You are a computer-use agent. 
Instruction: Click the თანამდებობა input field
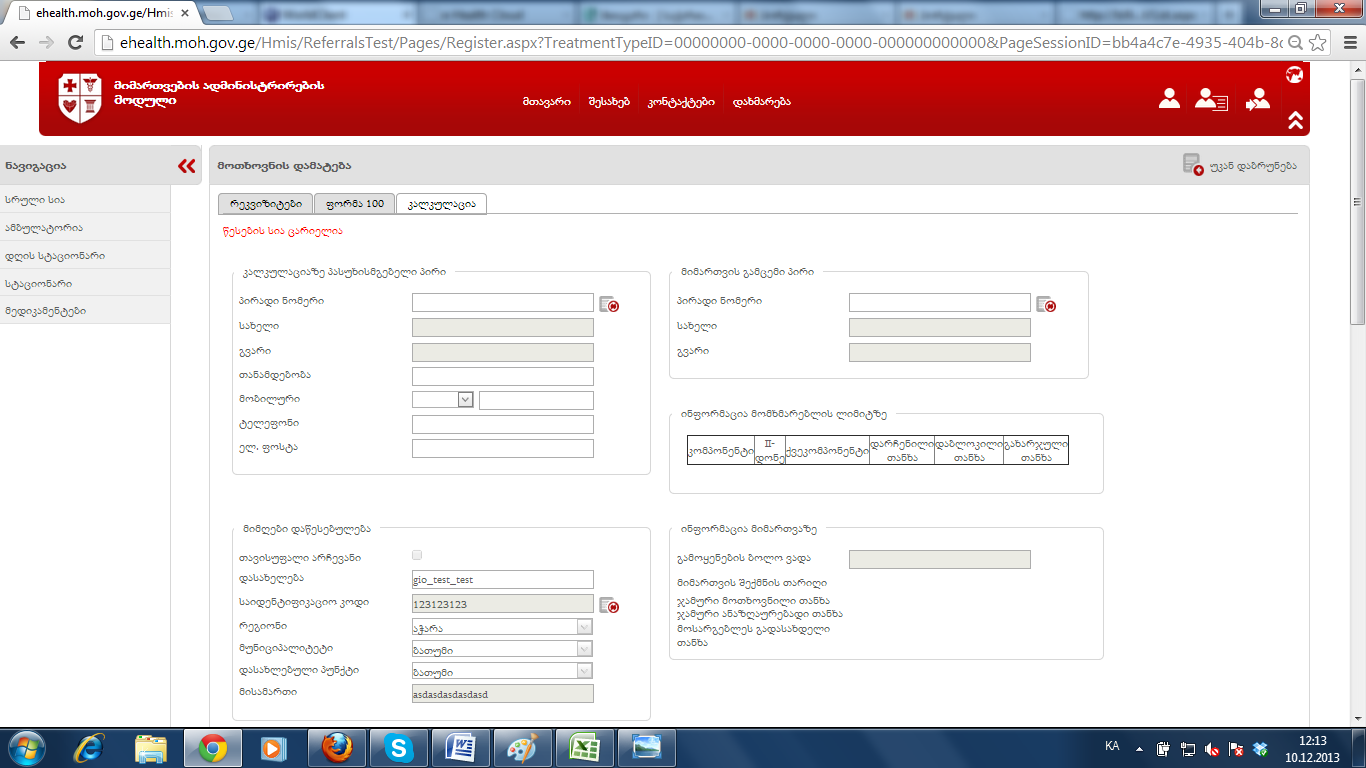click(502, 377)
